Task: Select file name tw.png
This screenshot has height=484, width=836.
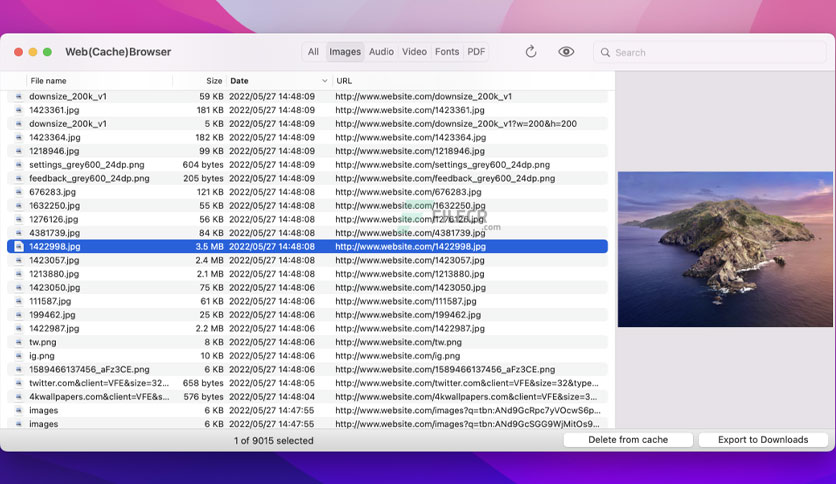Action: coord(43,342)
